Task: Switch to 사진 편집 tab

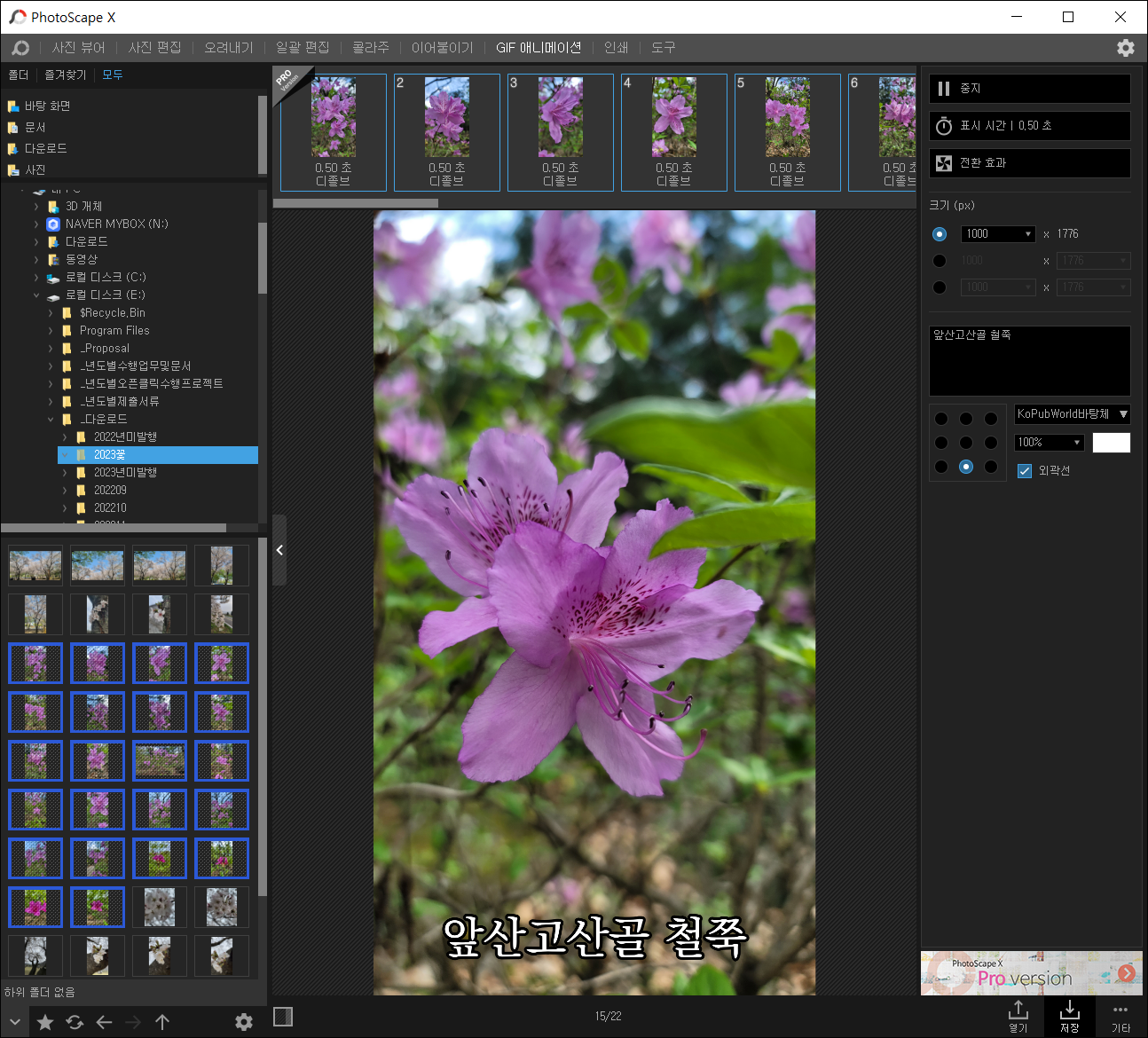Action: tap(154, 48)
